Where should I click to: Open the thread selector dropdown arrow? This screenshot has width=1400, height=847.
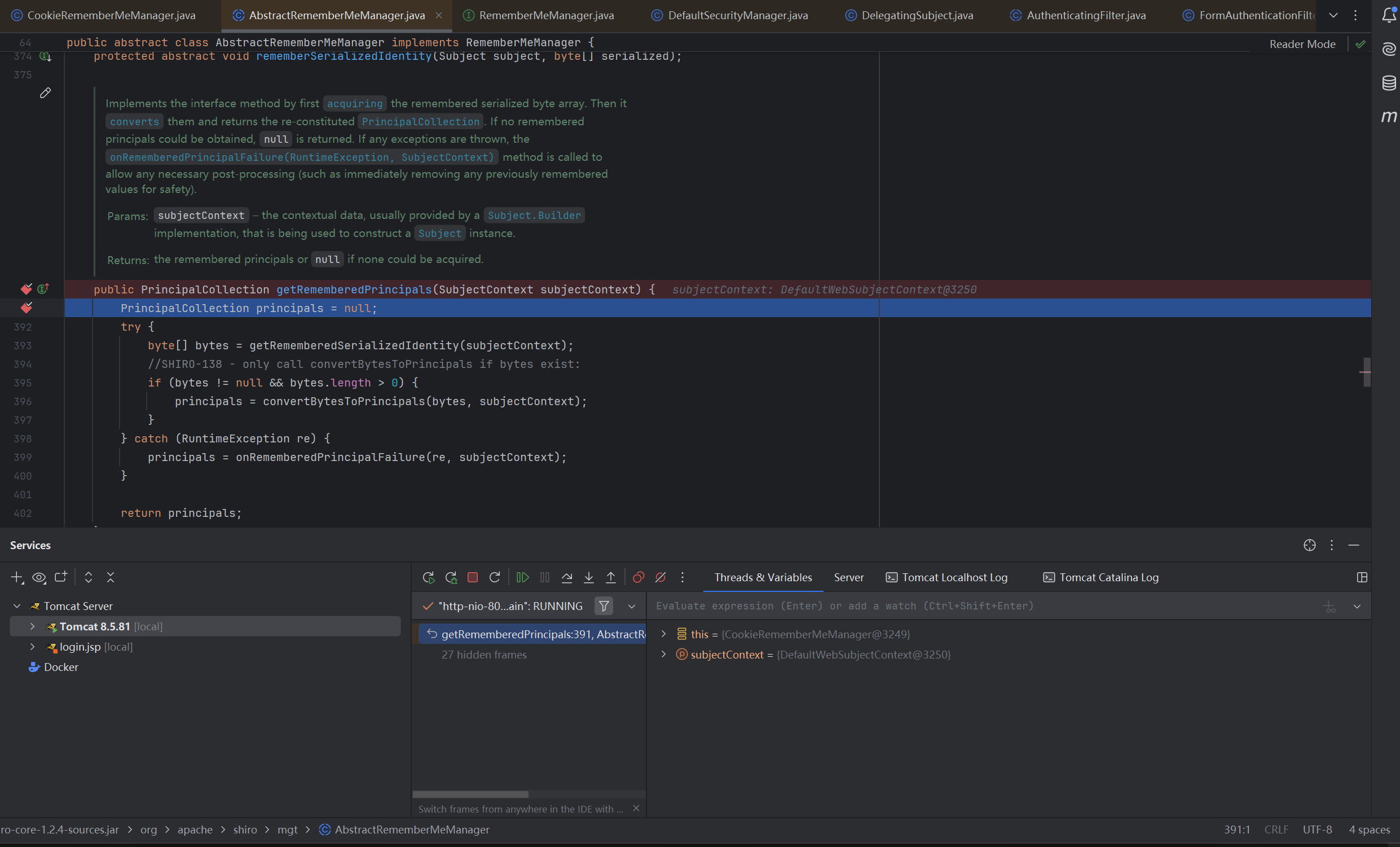pos(632,607)
